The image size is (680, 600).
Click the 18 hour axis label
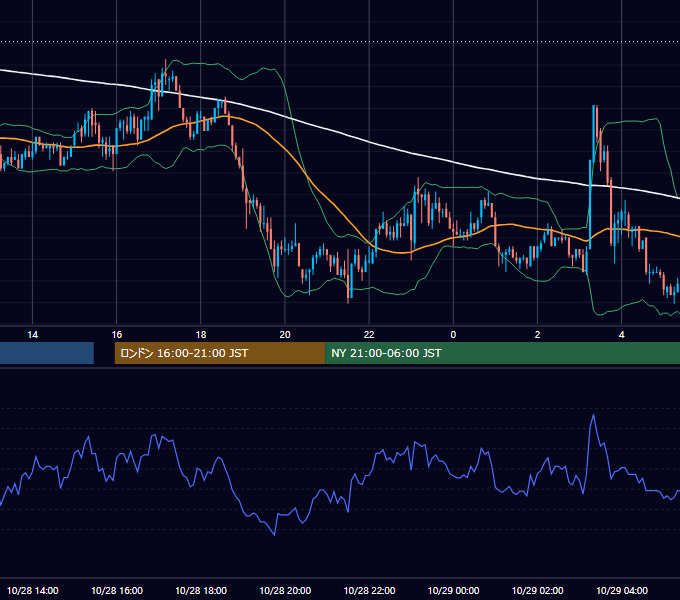201,335
